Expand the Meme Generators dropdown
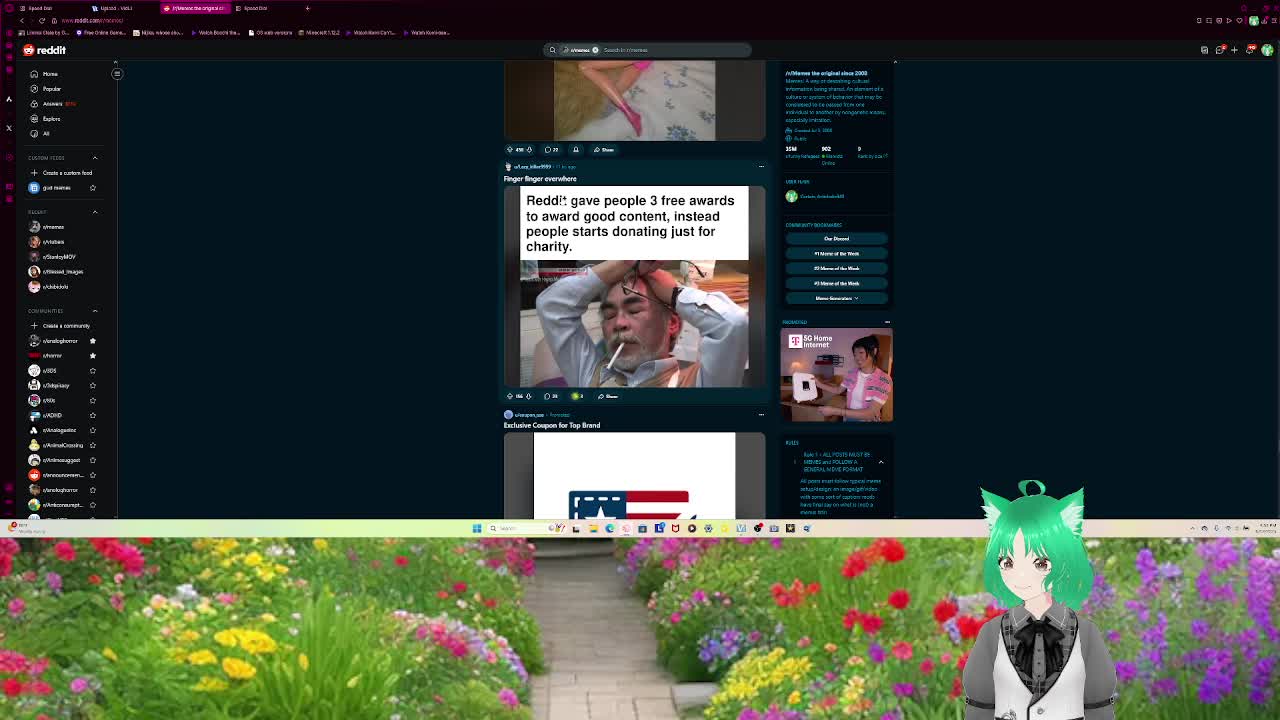 836,298
